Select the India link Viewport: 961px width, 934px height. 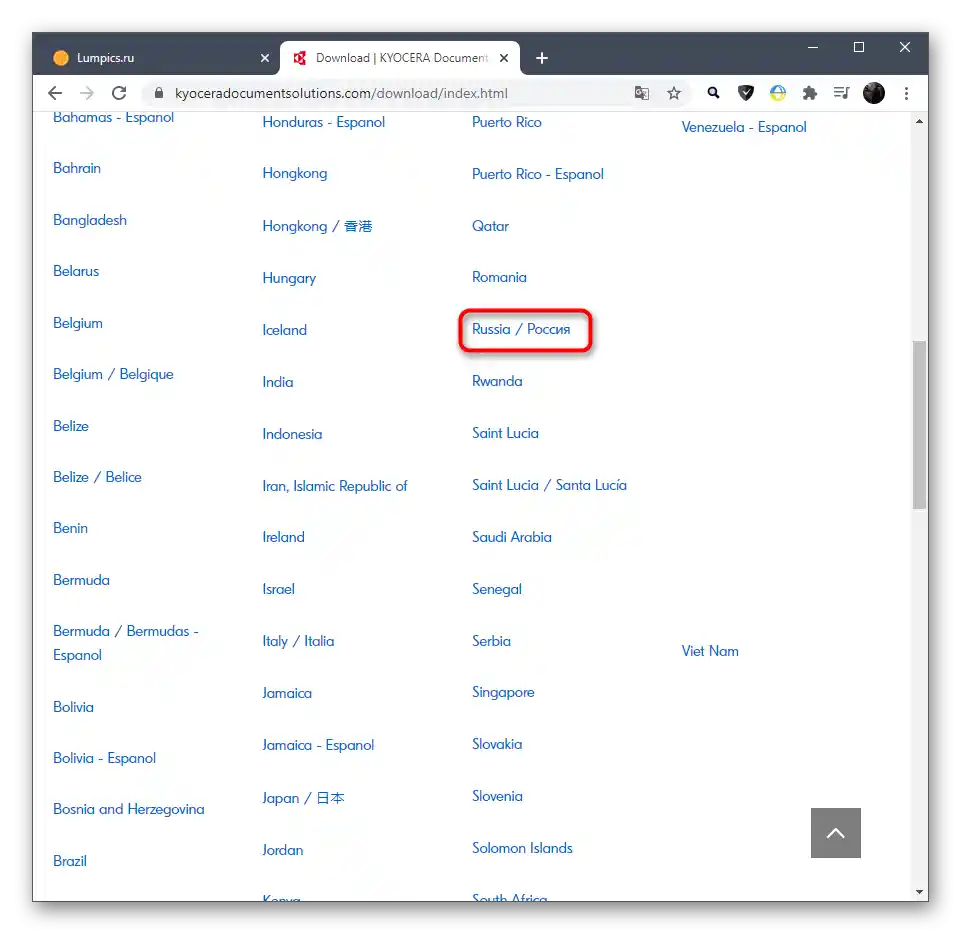pos(278,382)
